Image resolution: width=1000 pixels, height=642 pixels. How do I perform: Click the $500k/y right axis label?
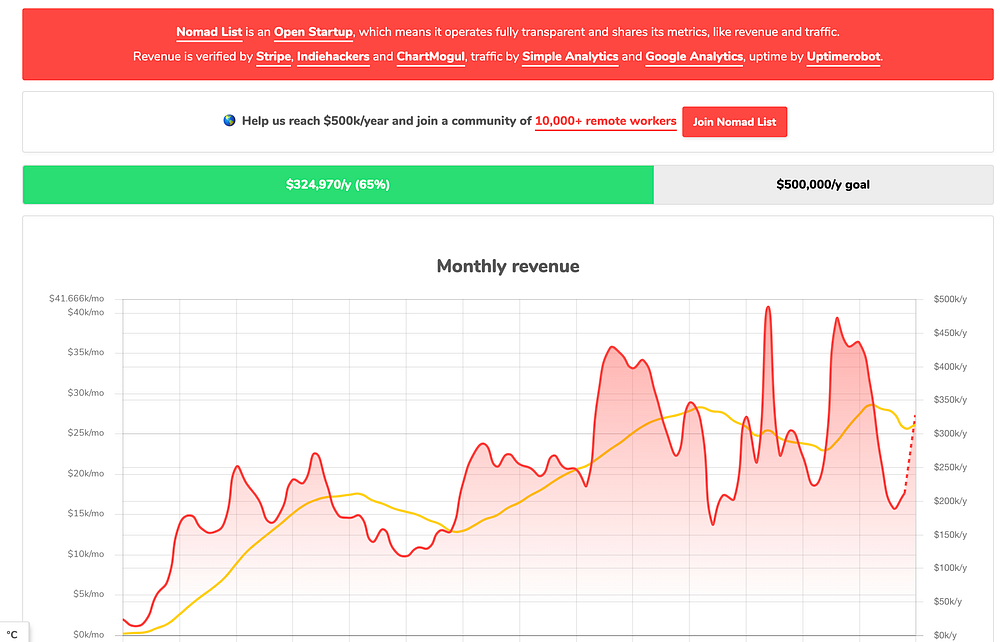coord(950,299)
